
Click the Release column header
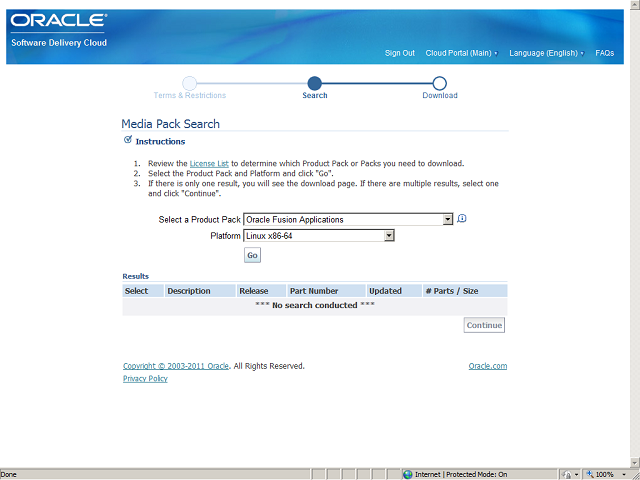click(261, 291)
